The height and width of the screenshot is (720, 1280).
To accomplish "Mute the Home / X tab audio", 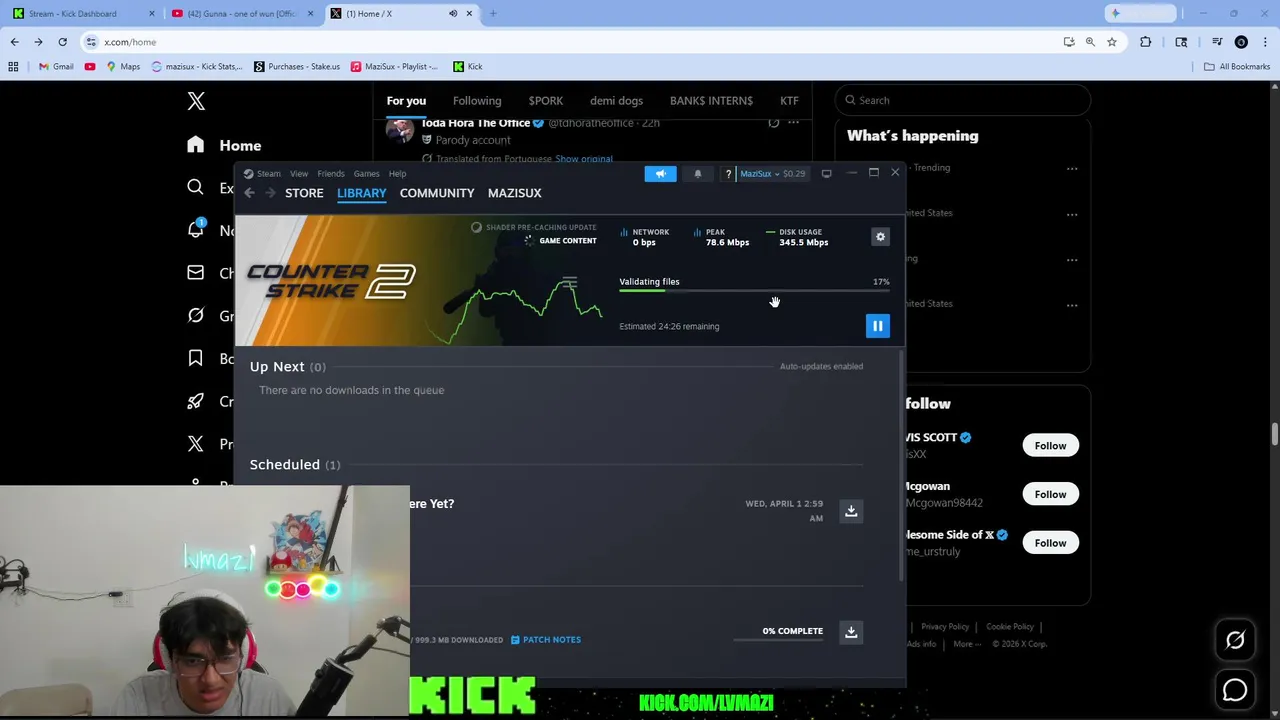I will pos(453,14).
